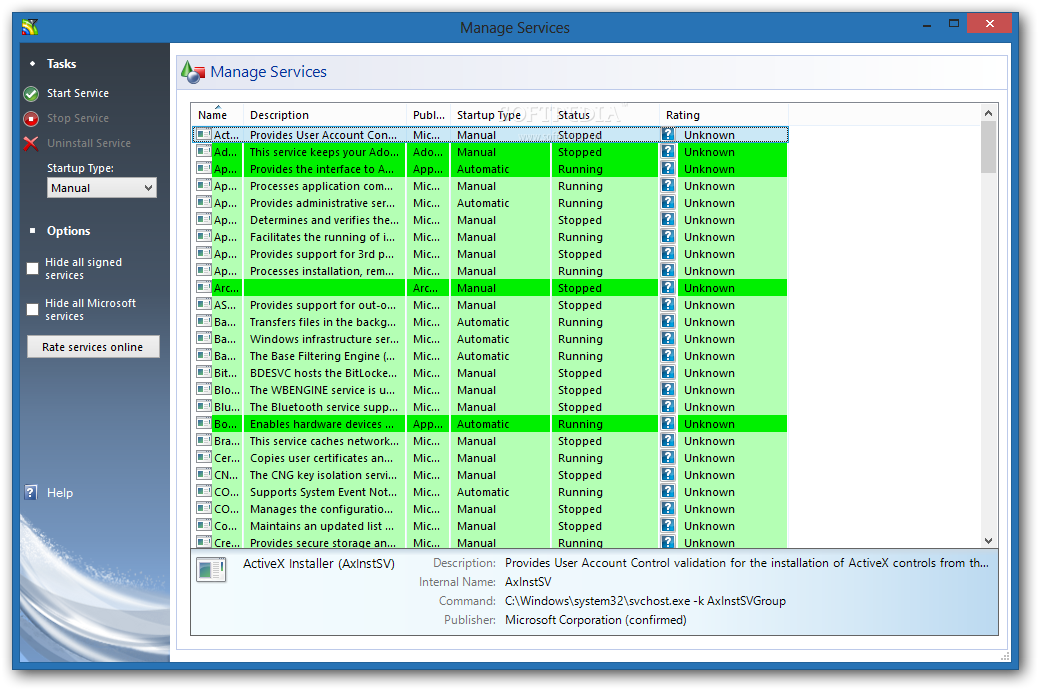1039x690 pixels.
Task: Click the service icon of the Blo... row
Action: tap(204, 390)
